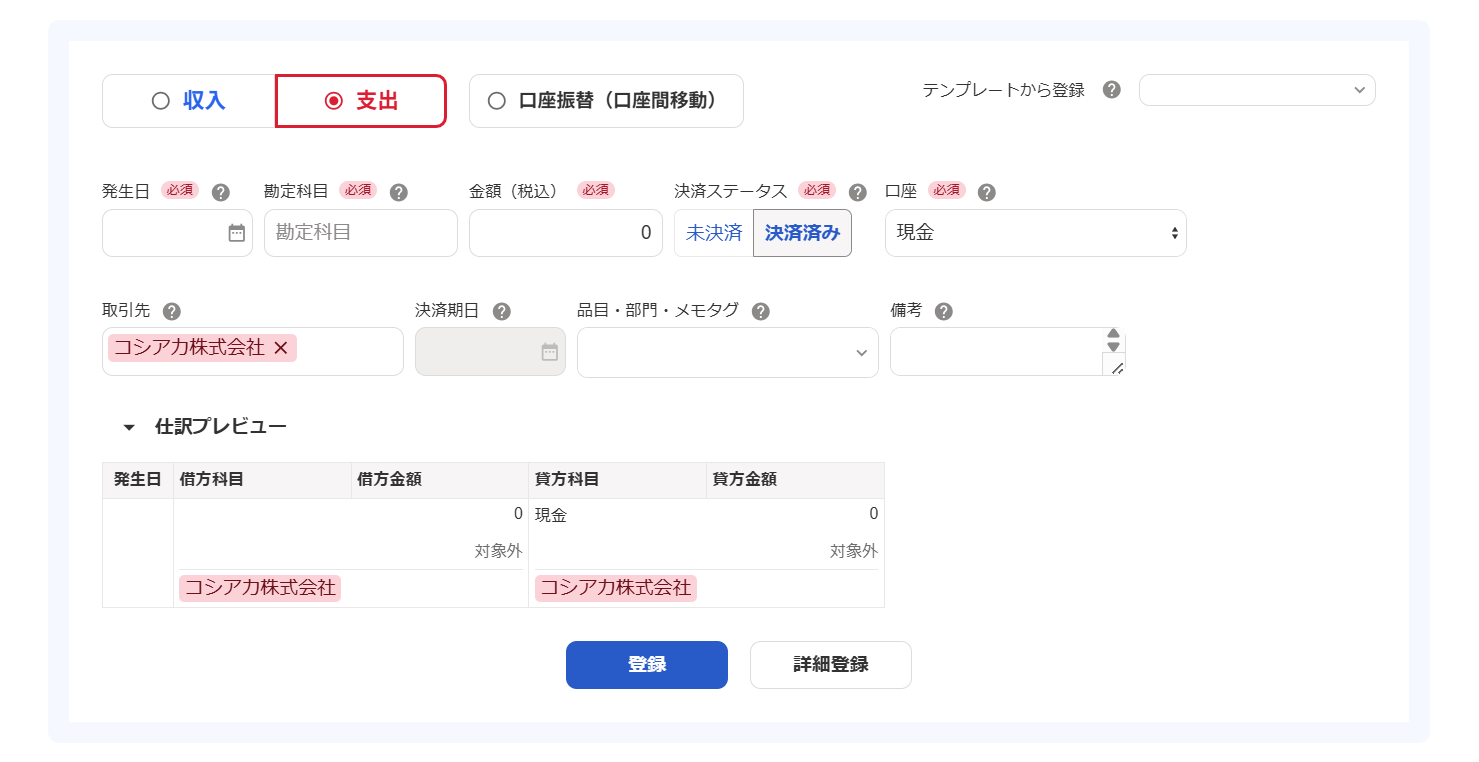
Task: Open calendar picker in 発生日 field
Action: (x=237, y=233)
